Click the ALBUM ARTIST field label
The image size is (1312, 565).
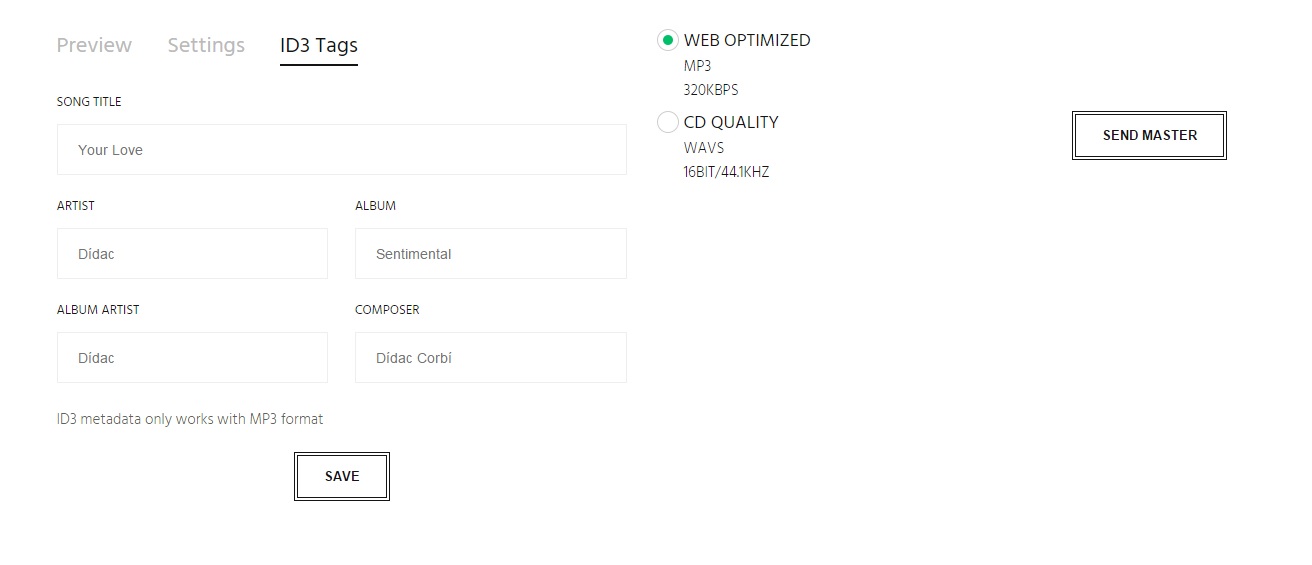98,310
